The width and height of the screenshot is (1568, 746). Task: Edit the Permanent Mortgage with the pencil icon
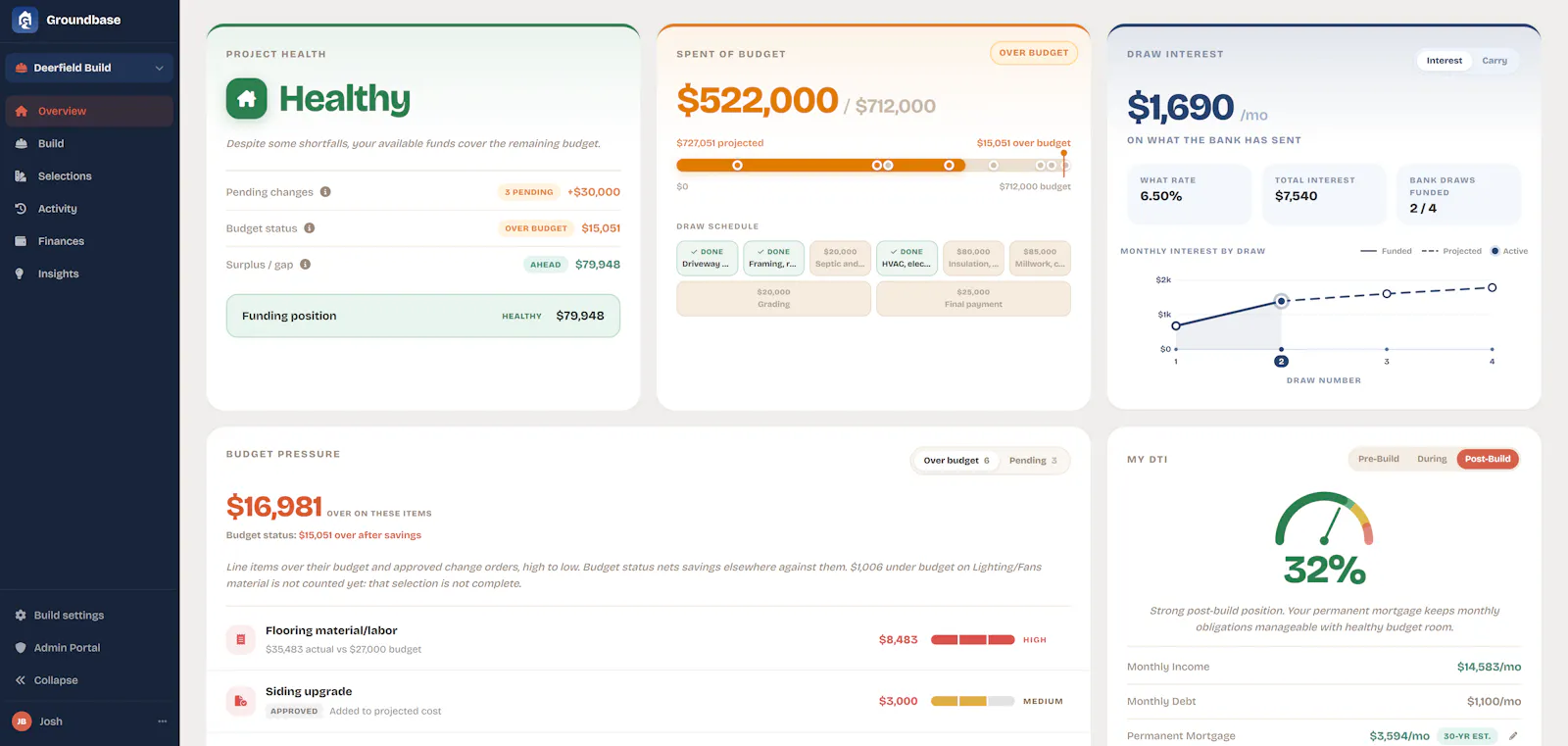1513,736
